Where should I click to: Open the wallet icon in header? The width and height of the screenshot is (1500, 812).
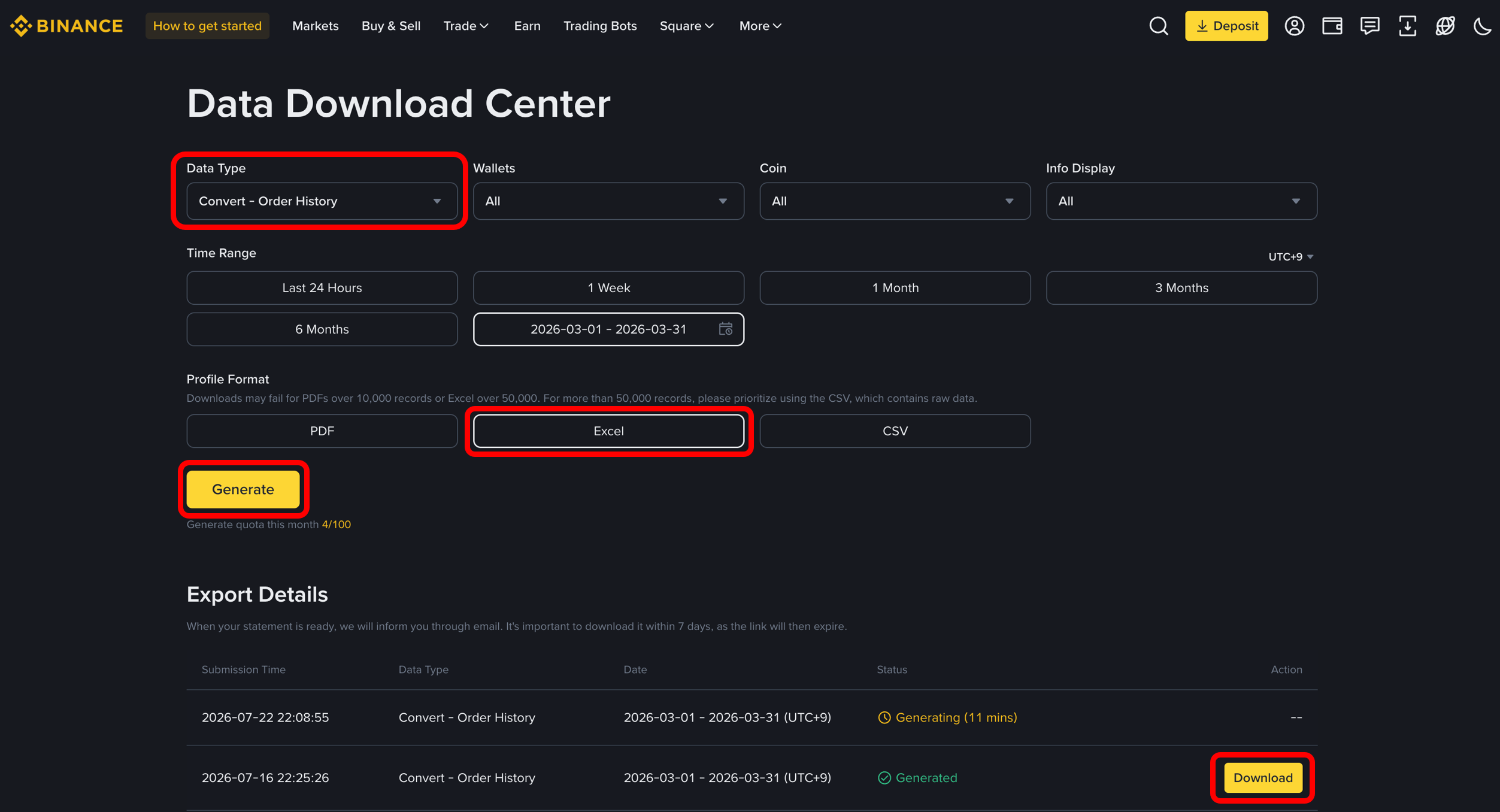1332,26
